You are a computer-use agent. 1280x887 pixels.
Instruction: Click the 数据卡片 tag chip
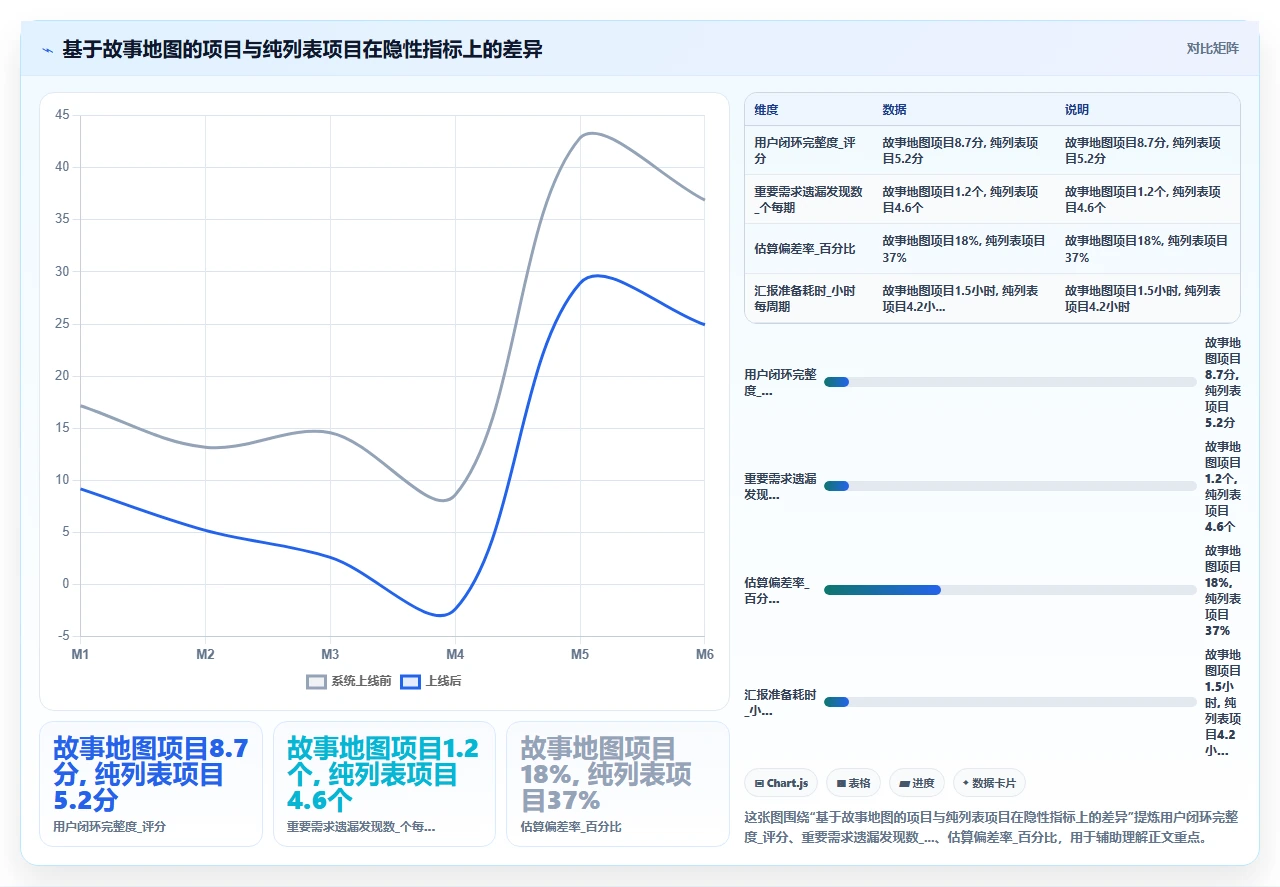click(989, 783)
